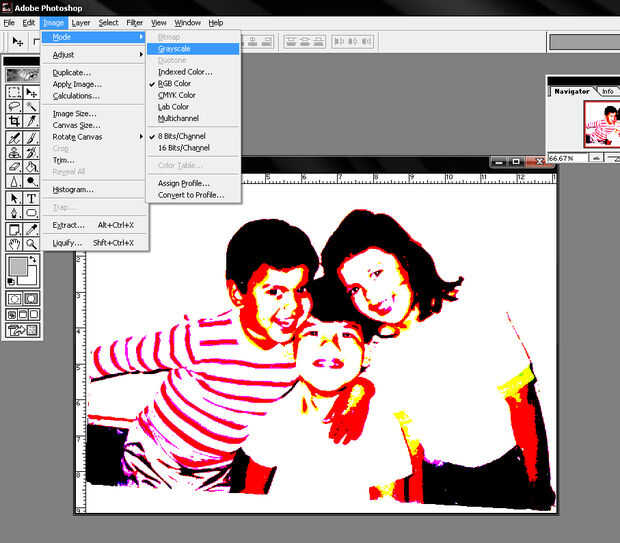The width and height of the screenshot is (620, 543).
Task: Select the Lasso tool
Action: [14, 107]
